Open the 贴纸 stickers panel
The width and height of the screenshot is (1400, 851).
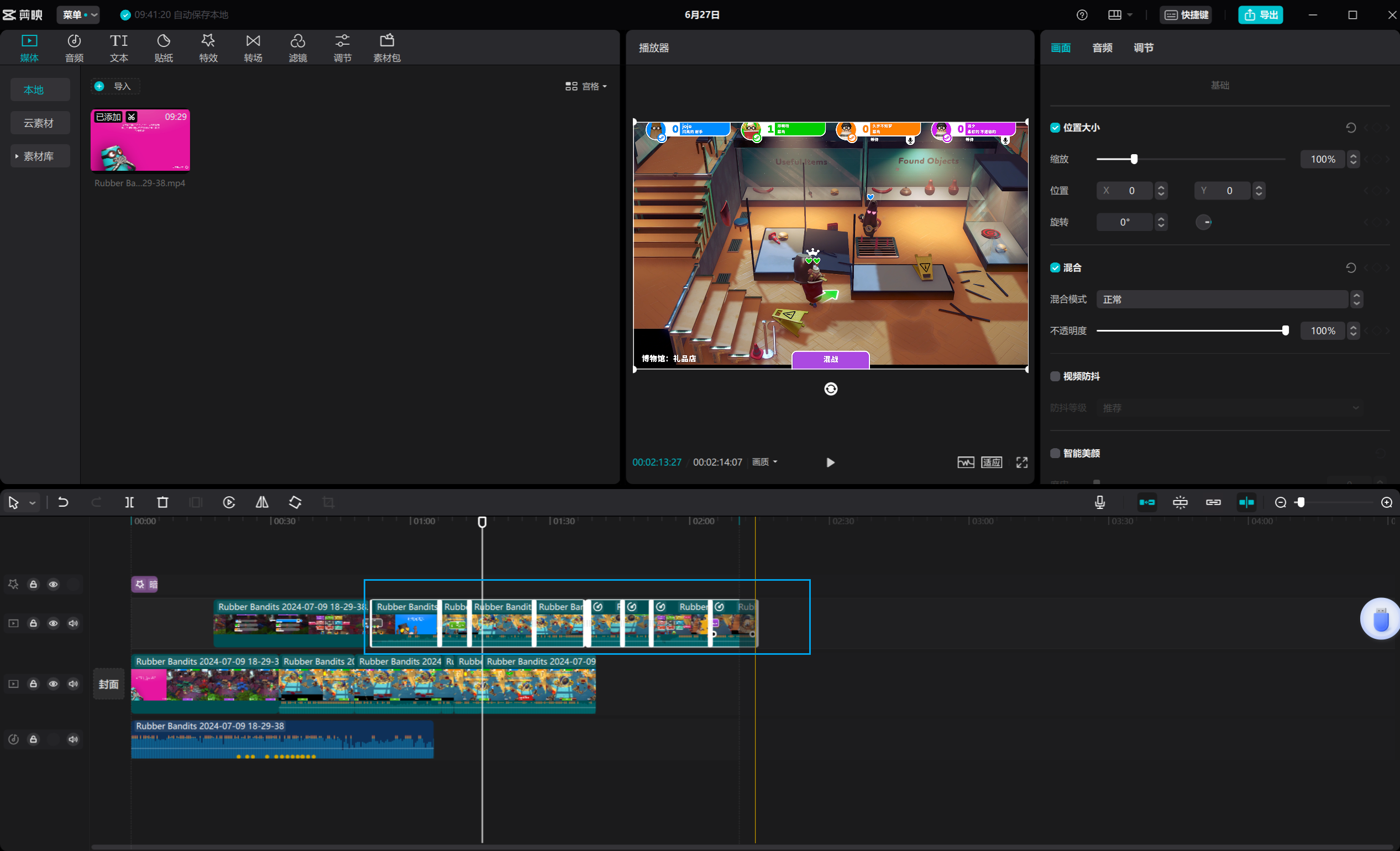point(164,48)
